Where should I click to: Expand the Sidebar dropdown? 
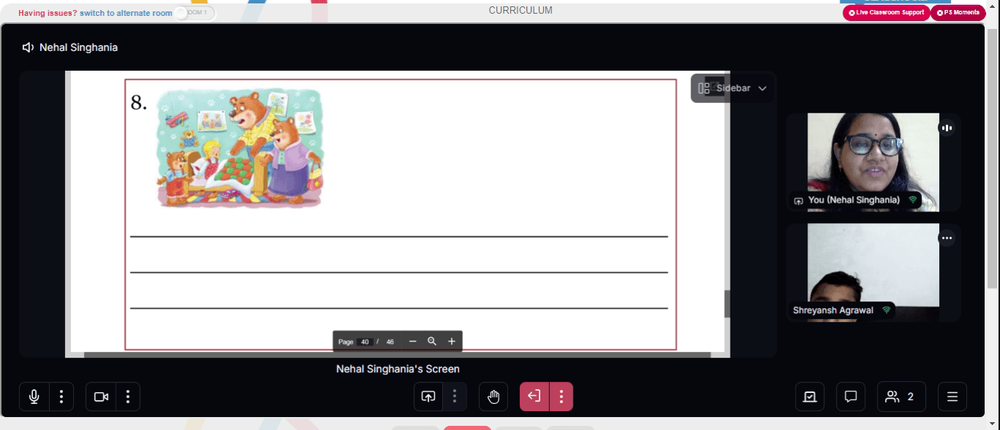coord(732,88)
